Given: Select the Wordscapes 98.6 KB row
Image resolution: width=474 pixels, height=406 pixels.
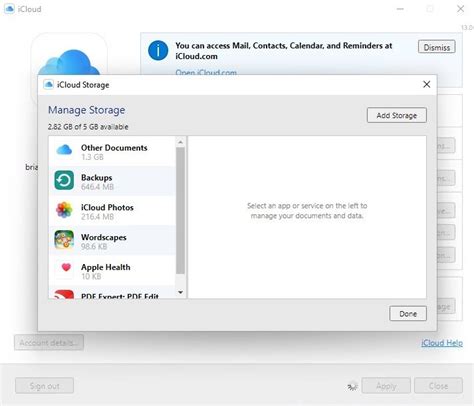Looking at the screenshot, I should 112,240.
